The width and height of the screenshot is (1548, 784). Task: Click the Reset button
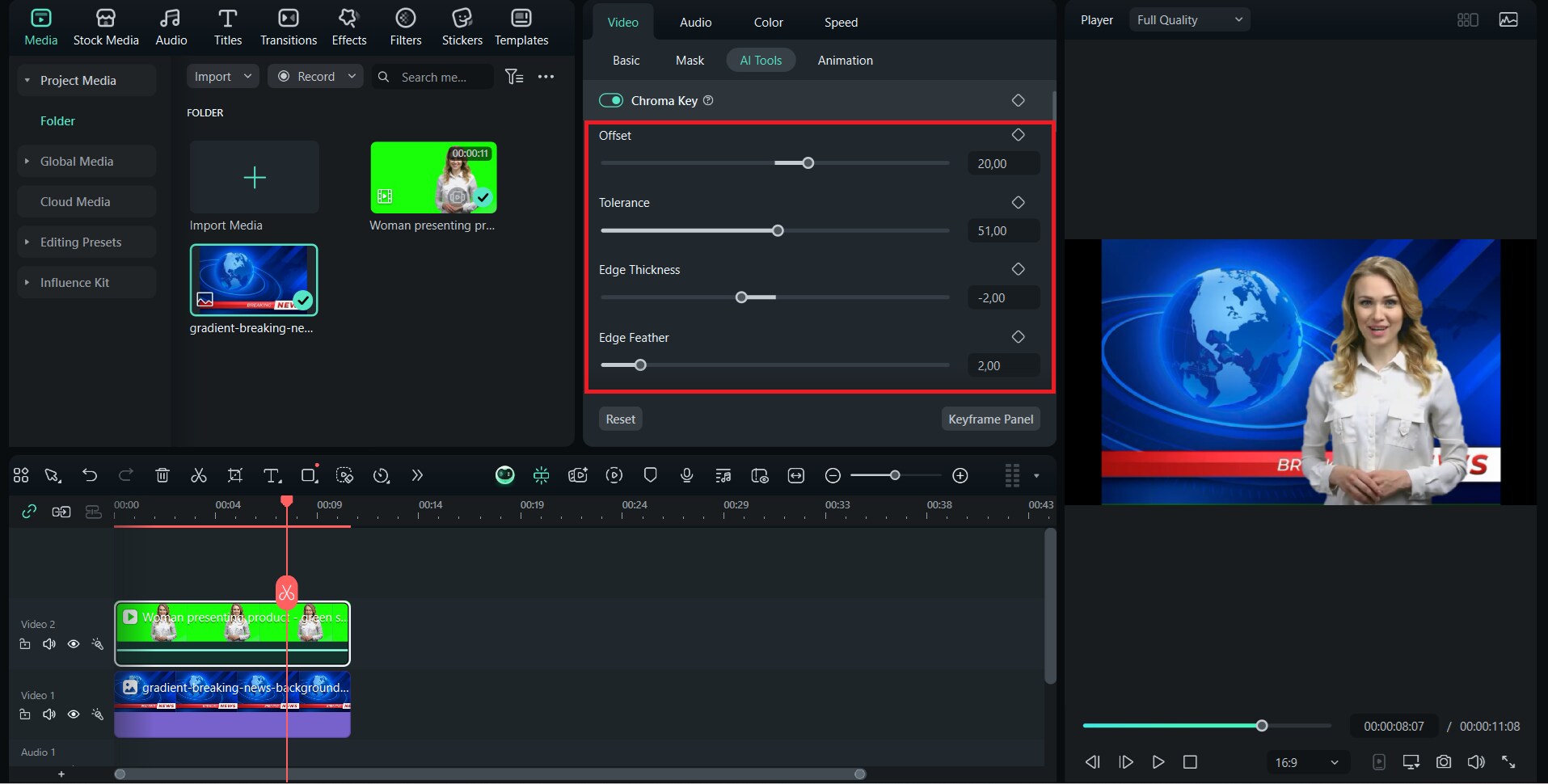tap(620, 419)
